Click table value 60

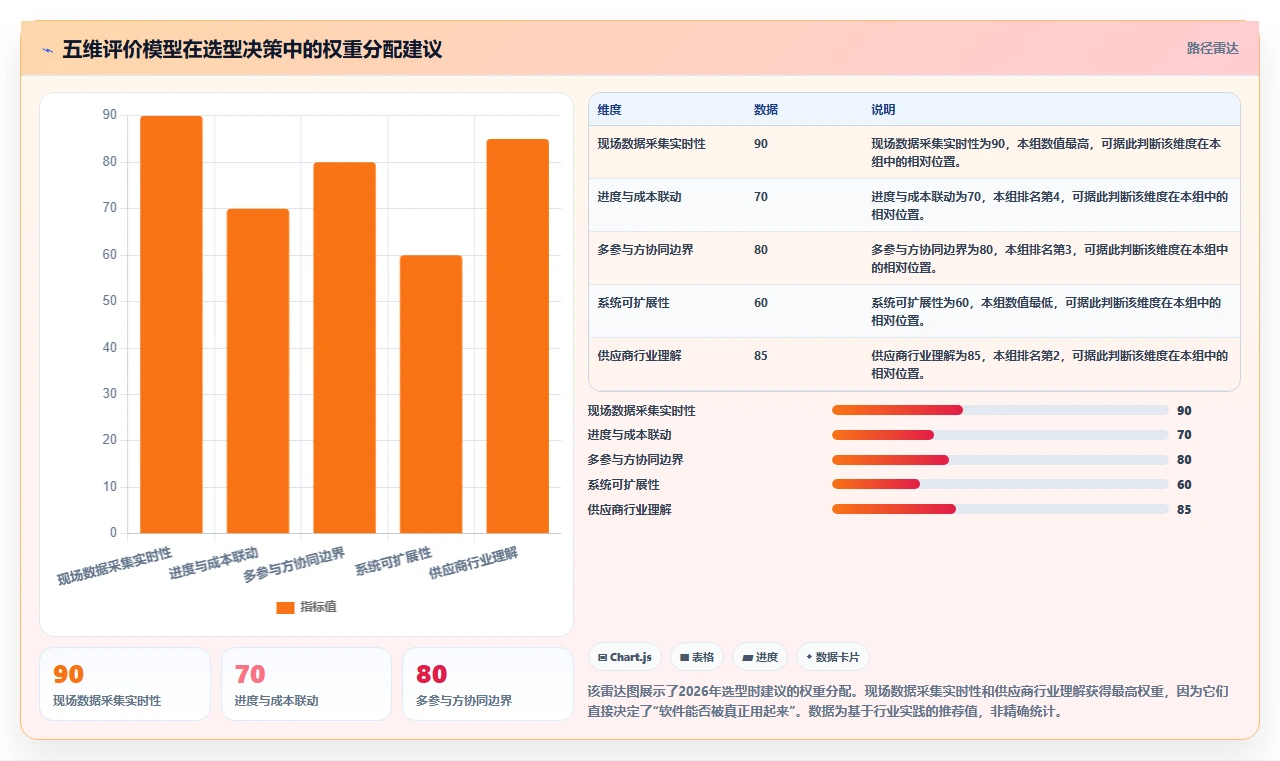[x=761, y=303]
